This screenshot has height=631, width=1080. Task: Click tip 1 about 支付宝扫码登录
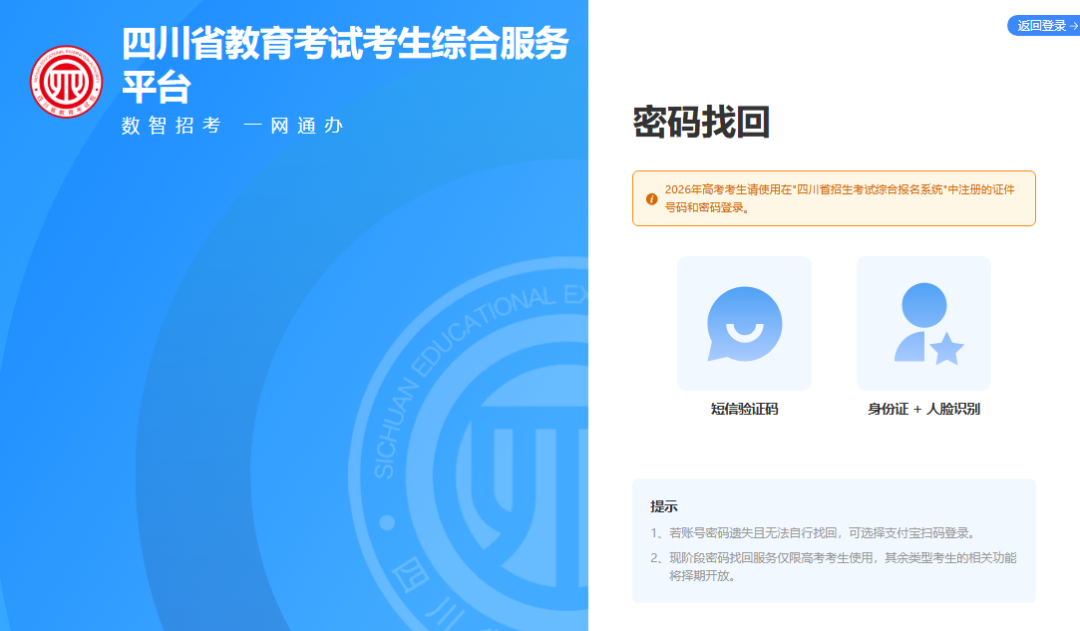pyautogui.click(x=813, y=532)
